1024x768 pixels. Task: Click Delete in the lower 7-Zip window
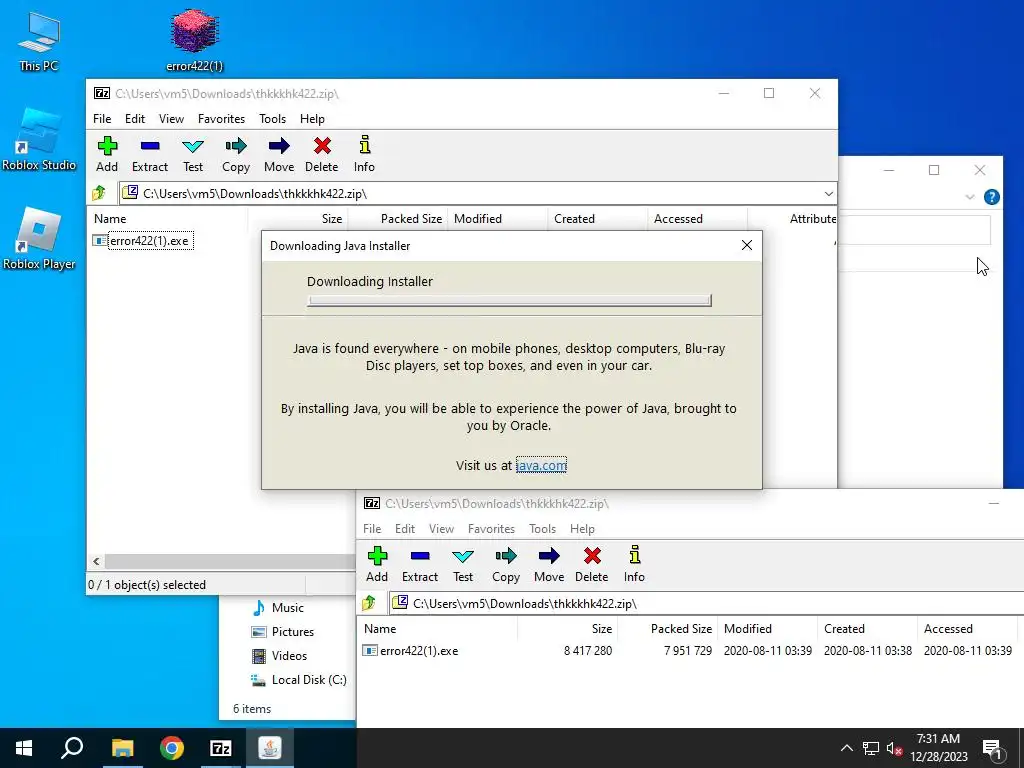point(592,565)
